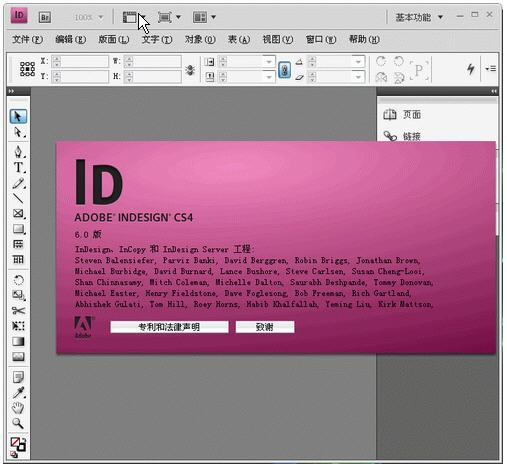Open the 帮助(H) menu
Viewport: 507px width, 467px height.
click(x=364, y=39)
